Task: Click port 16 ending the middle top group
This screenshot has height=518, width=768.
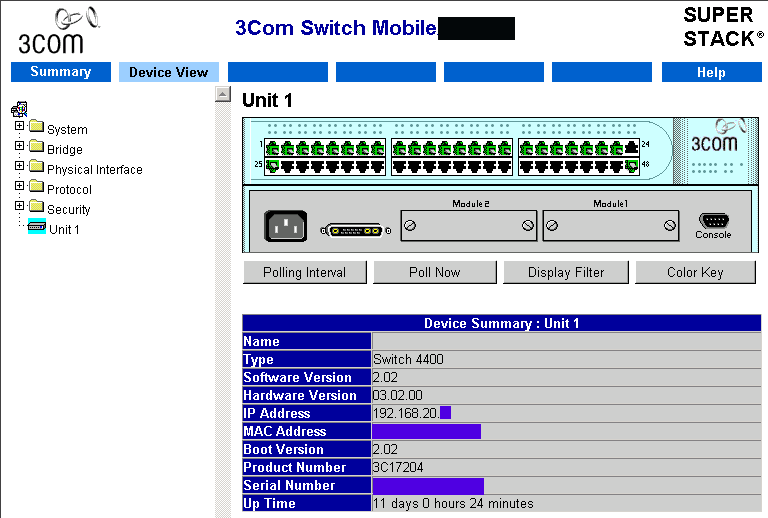Action: coord(505,148)
